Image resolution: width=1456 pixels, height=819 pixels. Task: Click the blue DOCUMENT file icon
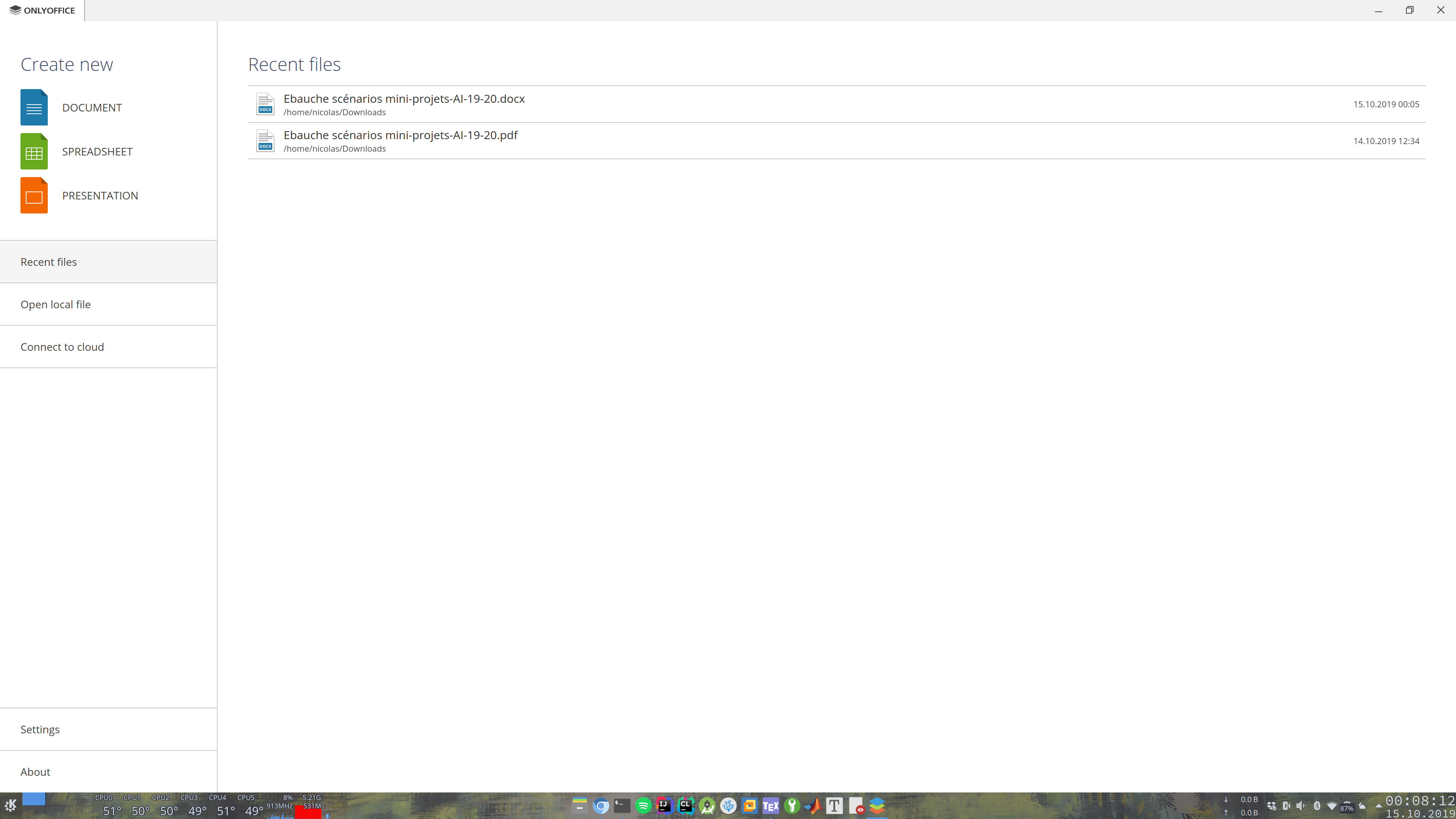click(x=34, y=107)
